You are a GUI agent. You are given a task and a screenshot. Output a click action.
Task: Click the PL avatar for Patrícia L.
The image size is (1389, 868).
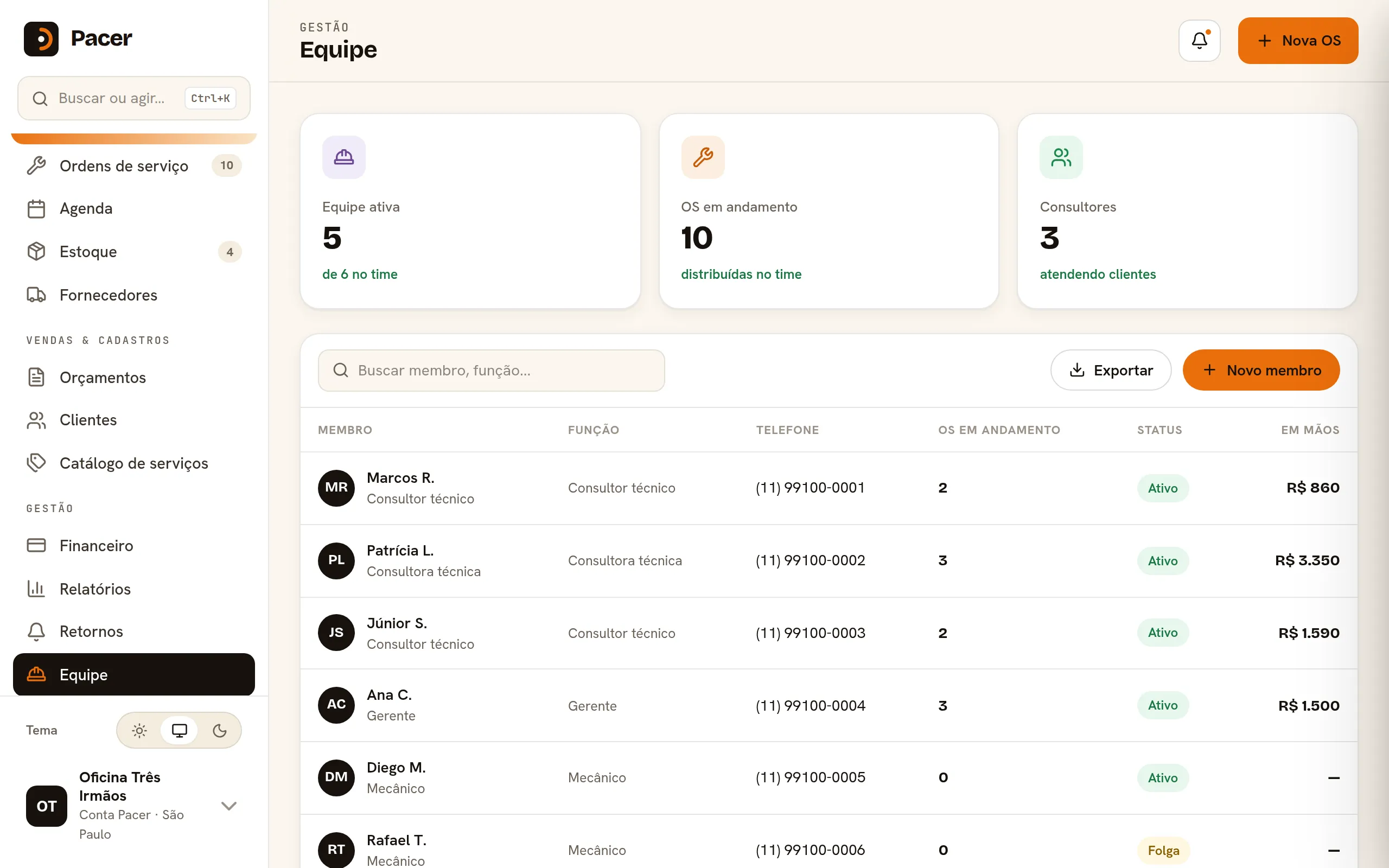click(336, 560)
